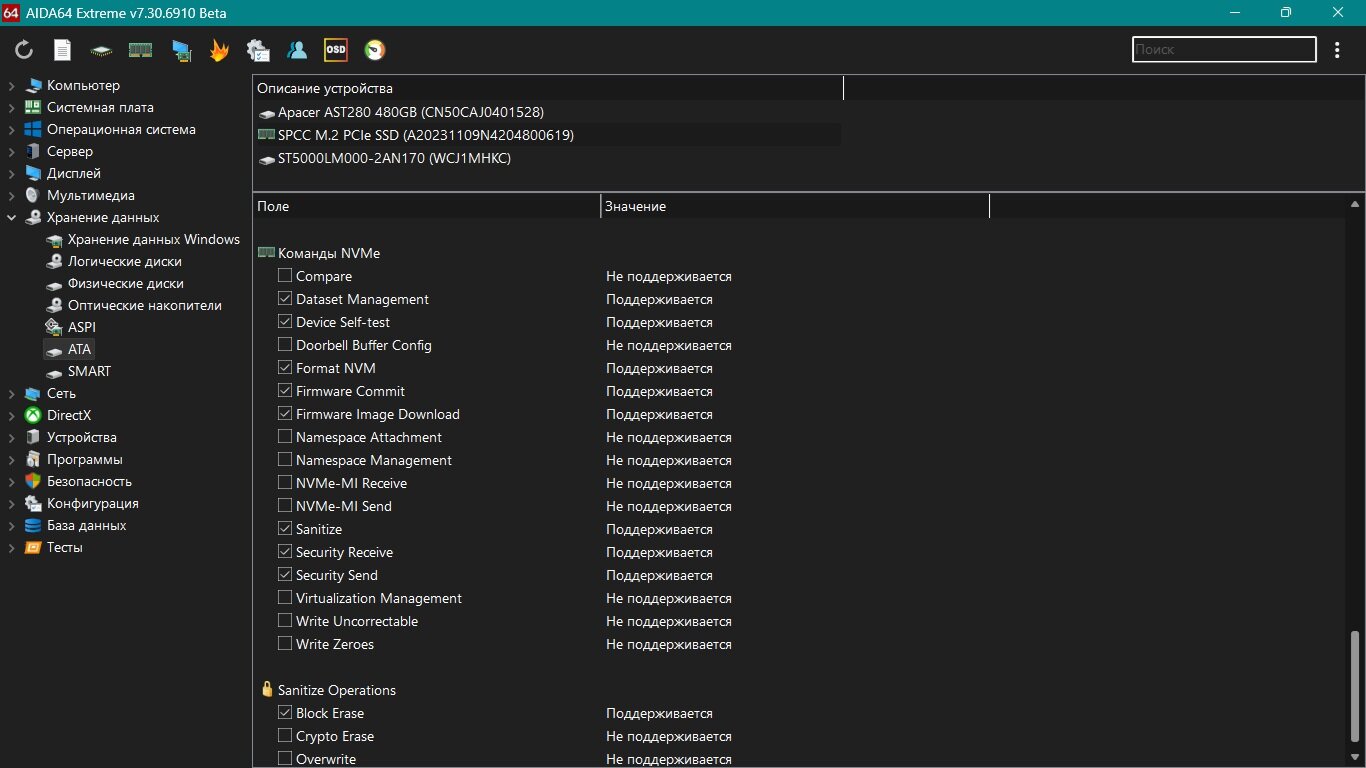
Task: Click the Описание устройства column header
Action: pyautogui.click(x=548, y=88)
